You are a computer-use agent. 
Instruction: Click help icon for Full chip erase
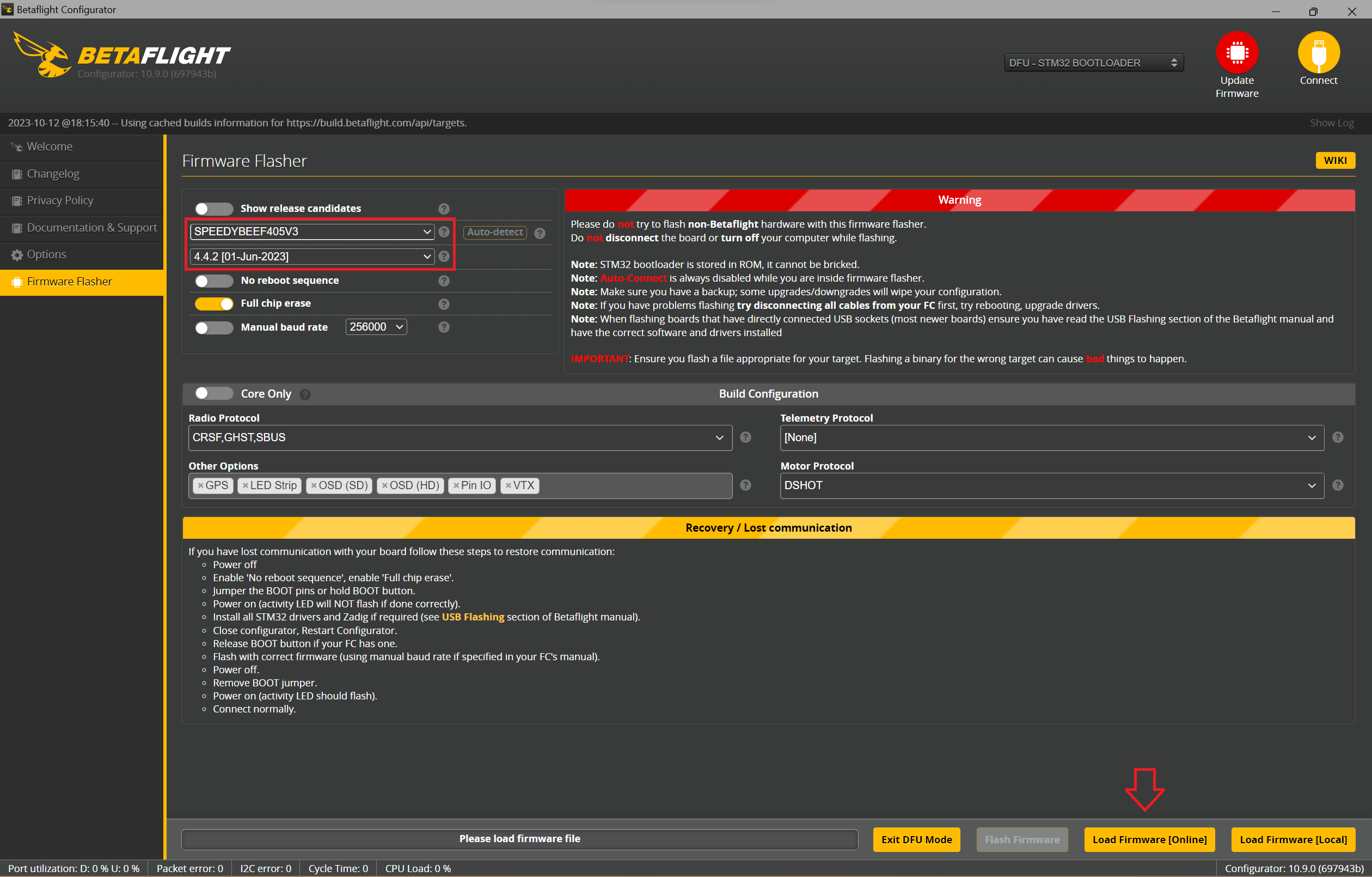444,304
